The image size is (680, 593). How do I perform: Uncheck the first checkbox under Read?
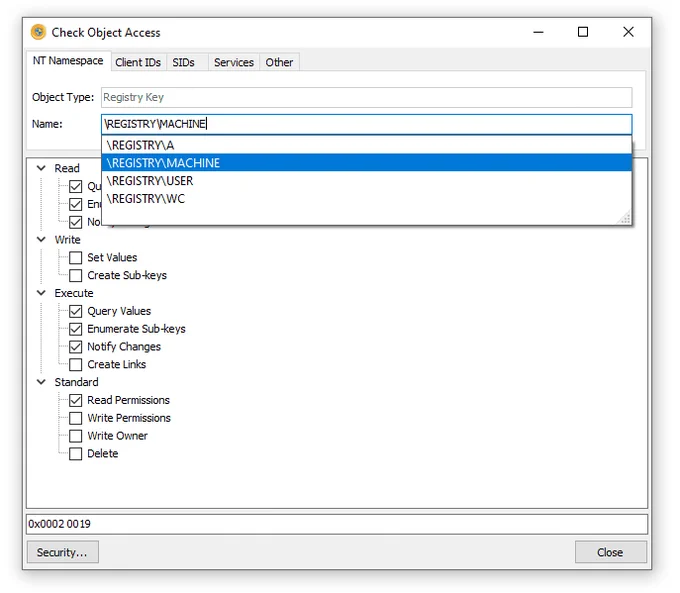tap(75, 187)
